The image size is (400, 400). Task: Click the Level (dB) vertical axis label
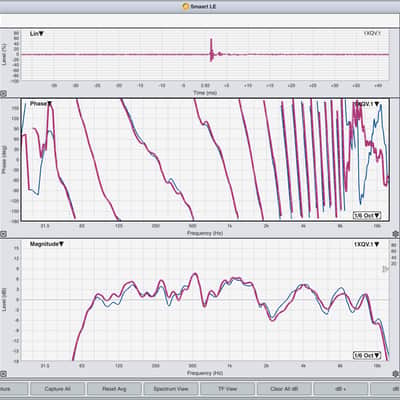click(x=4, y=300)
